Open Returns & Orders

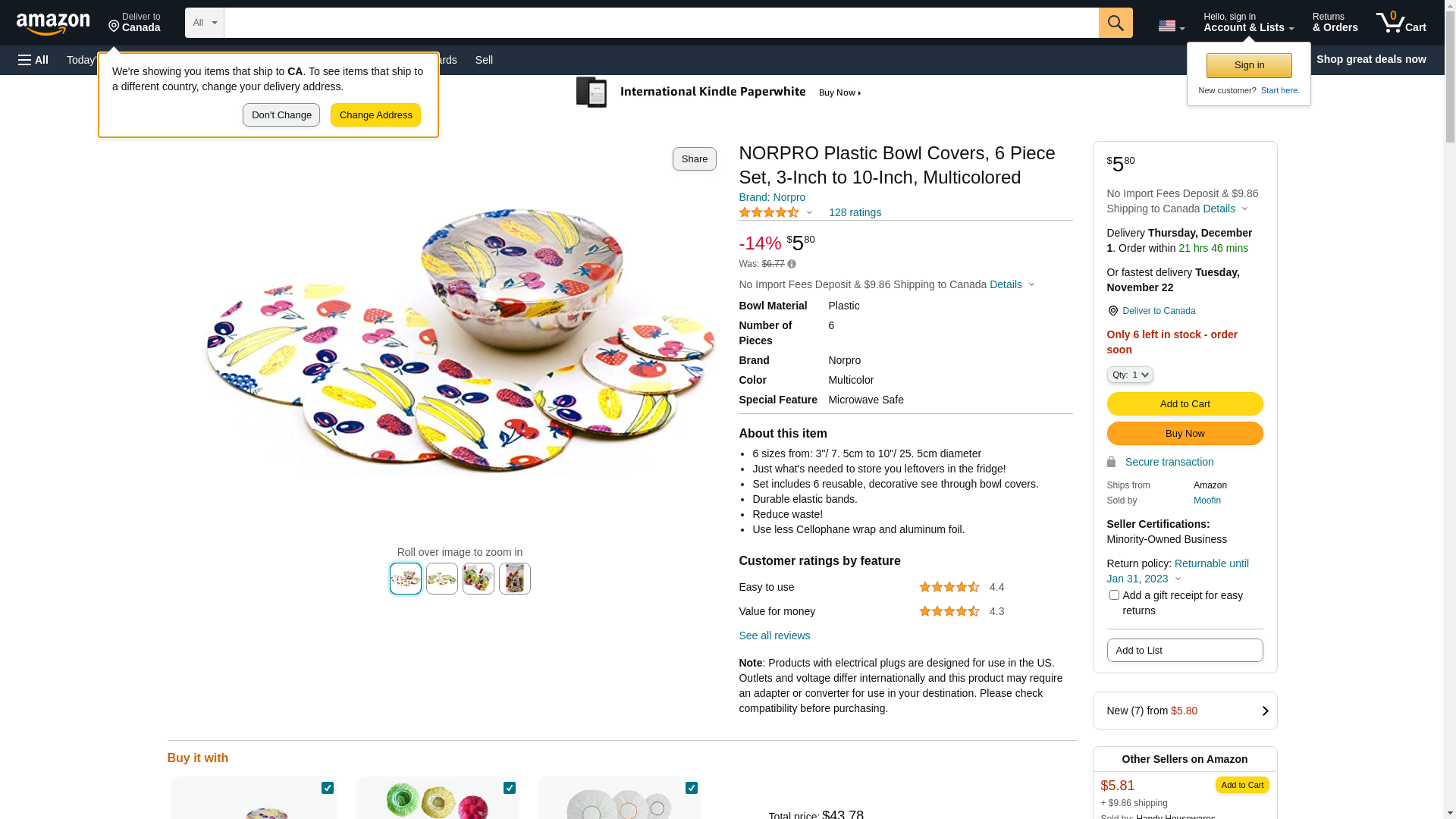(1335, 23)
